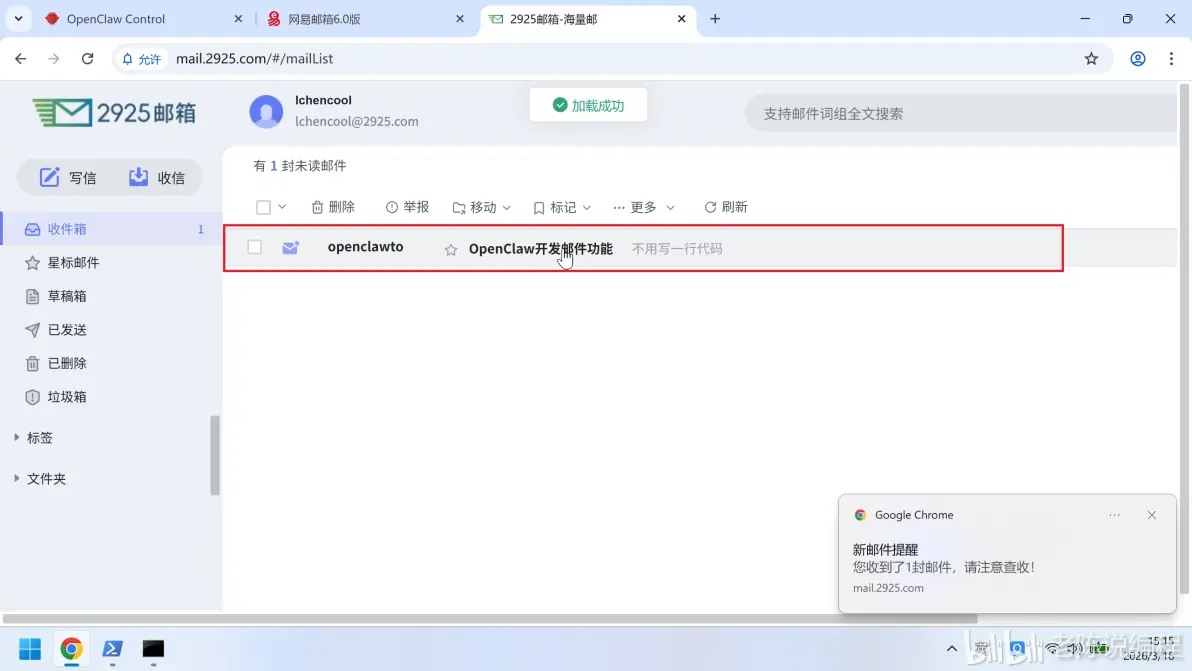Open the lchencool account avatar

(x=266, y=111)
